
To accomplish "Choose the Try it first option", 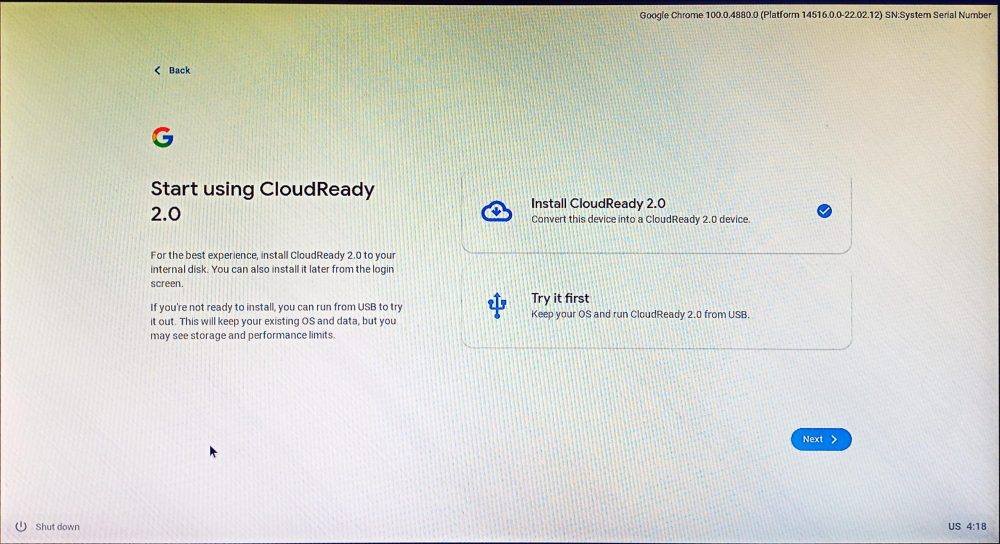I will point(656,306).
